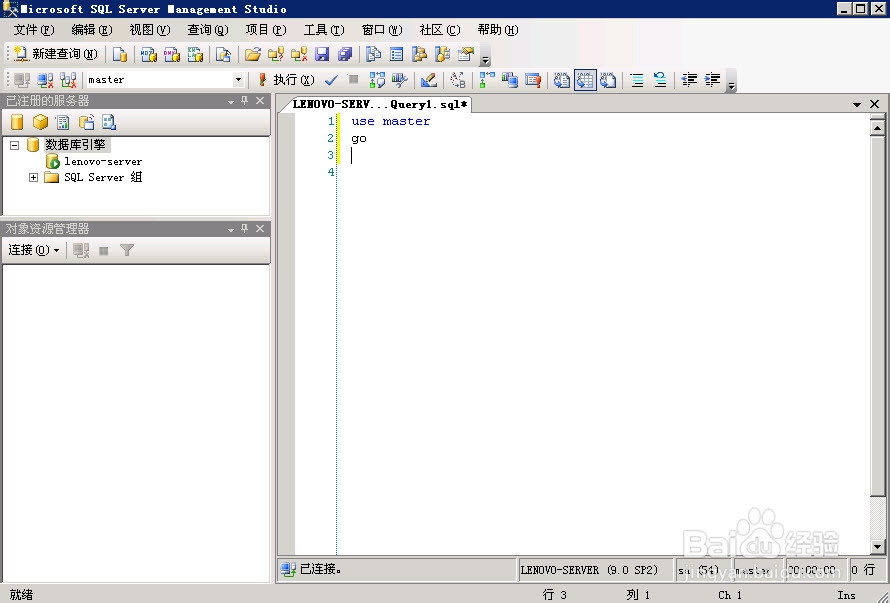Click the Filter funnel icon in Object Explorer

point(127,250)
